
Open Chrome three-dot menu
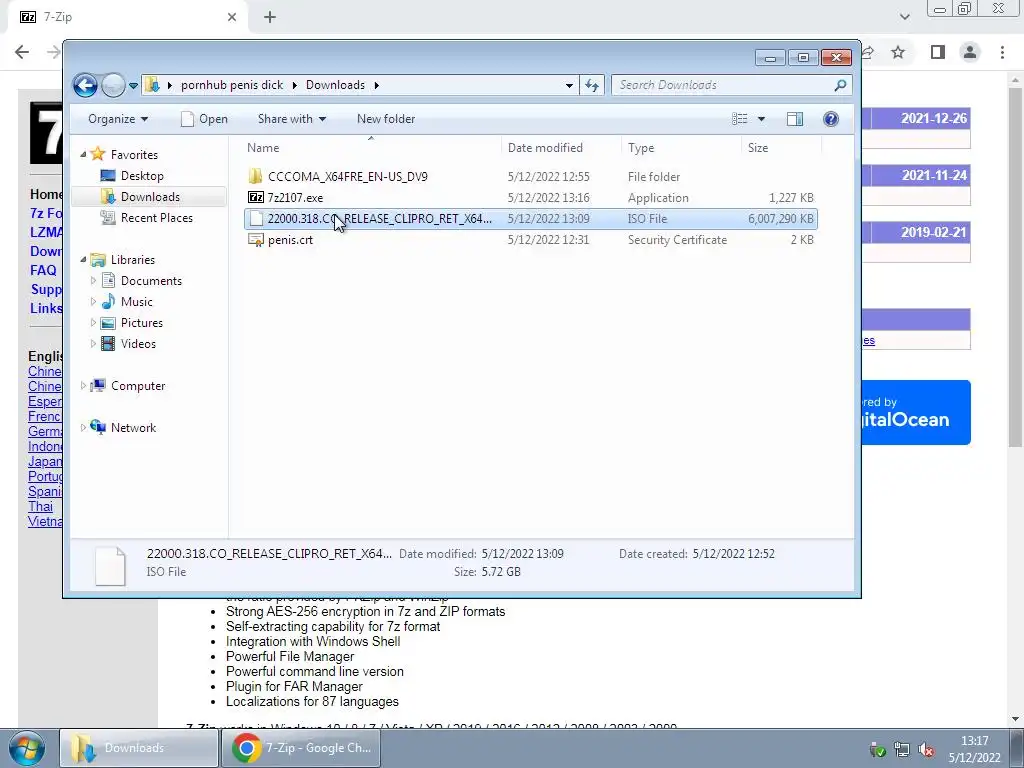pyautogui.click(x=1002, y=52)
